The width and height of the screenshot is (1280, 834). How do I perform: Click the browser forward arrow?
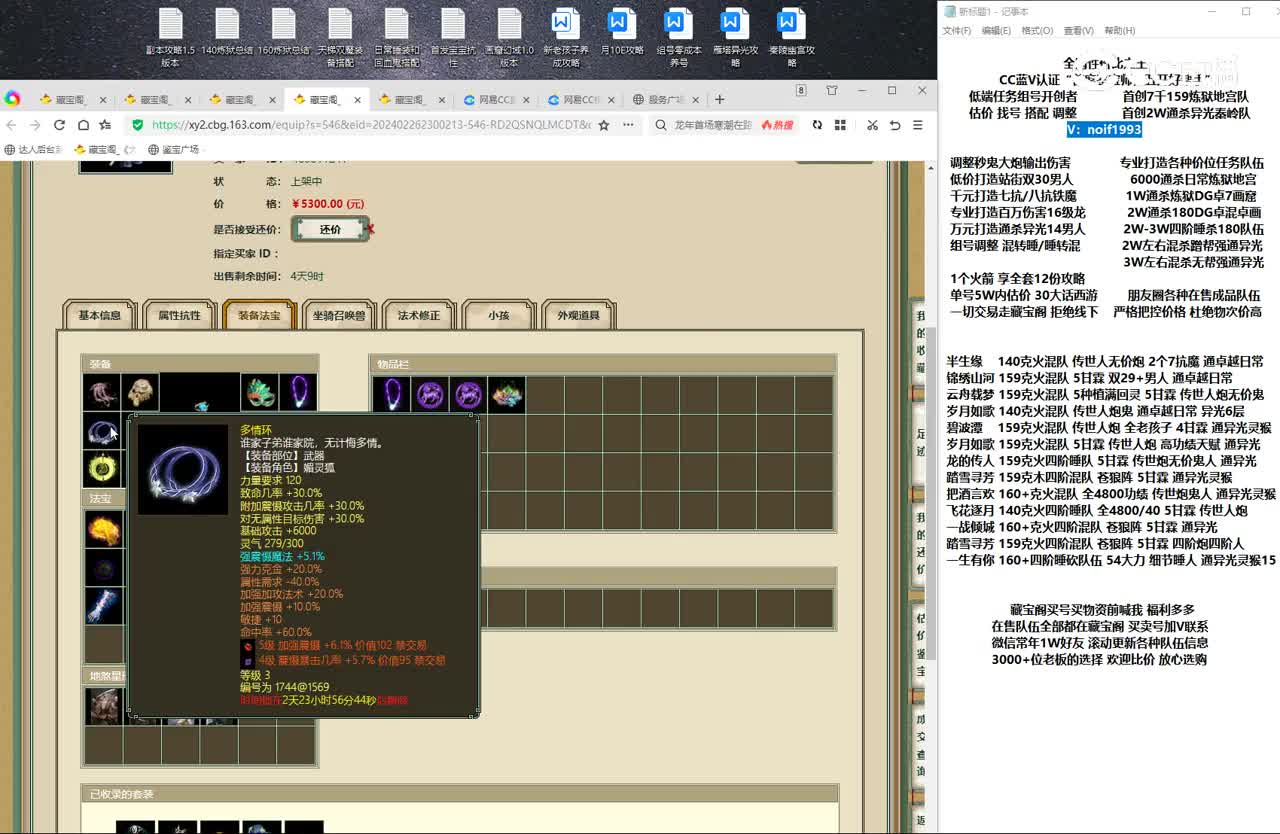click(x=35, y=125)
